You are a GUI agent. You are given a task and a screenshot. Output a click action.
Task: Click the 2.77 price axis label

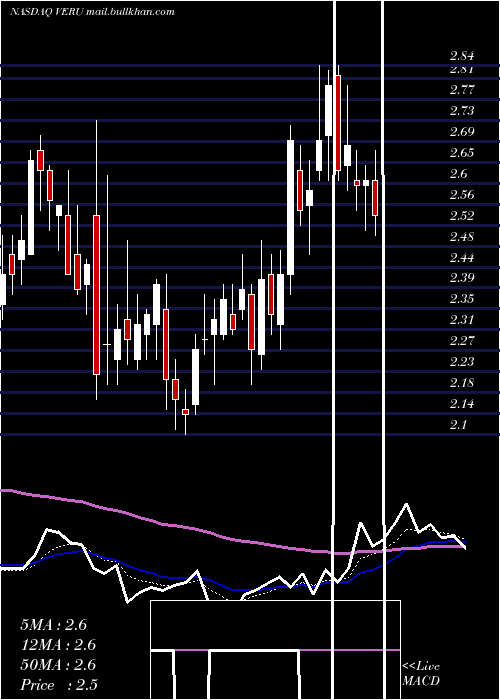point(462,90)
